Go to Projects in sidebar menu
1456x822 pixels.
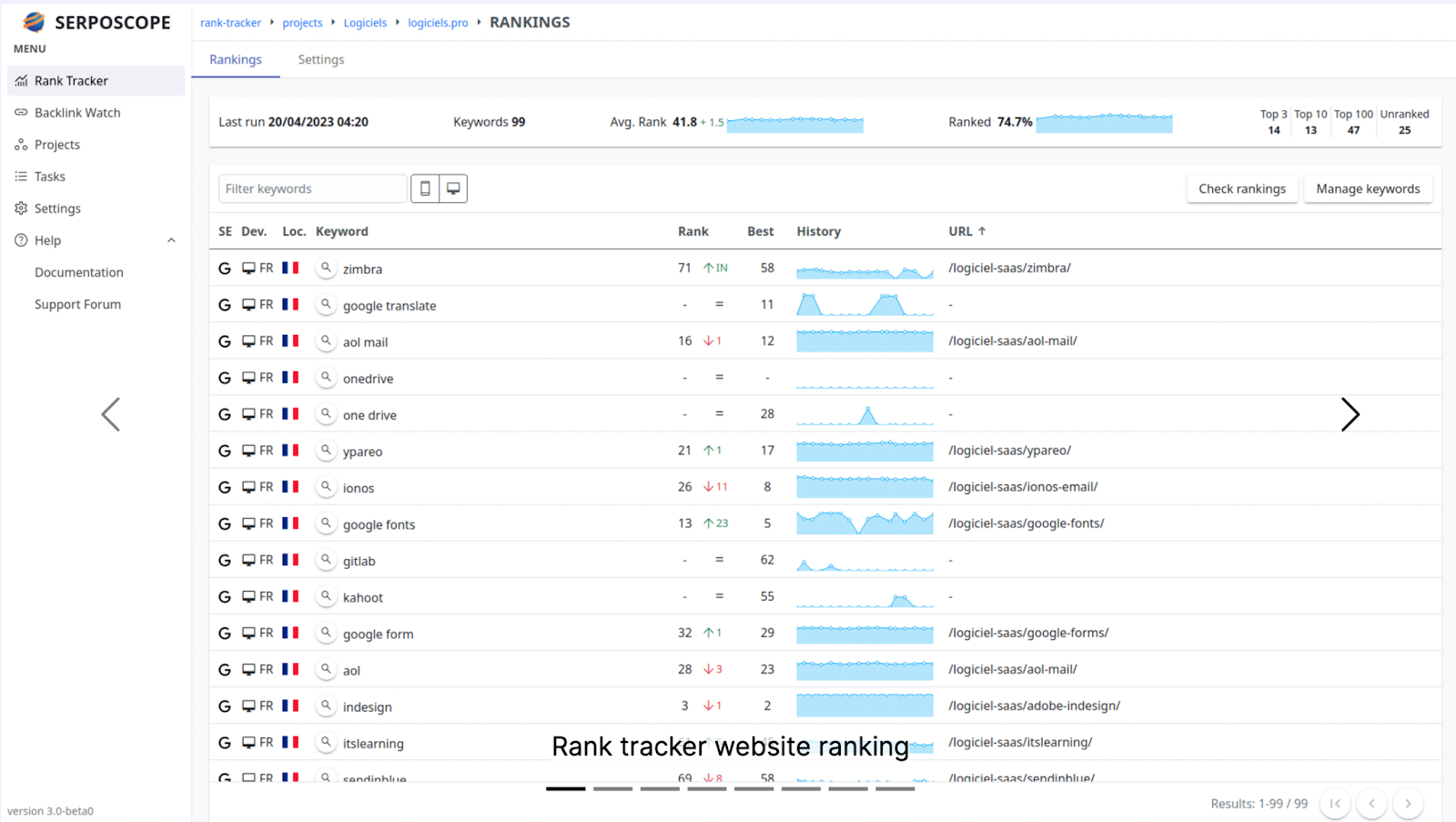pos(96,144)
